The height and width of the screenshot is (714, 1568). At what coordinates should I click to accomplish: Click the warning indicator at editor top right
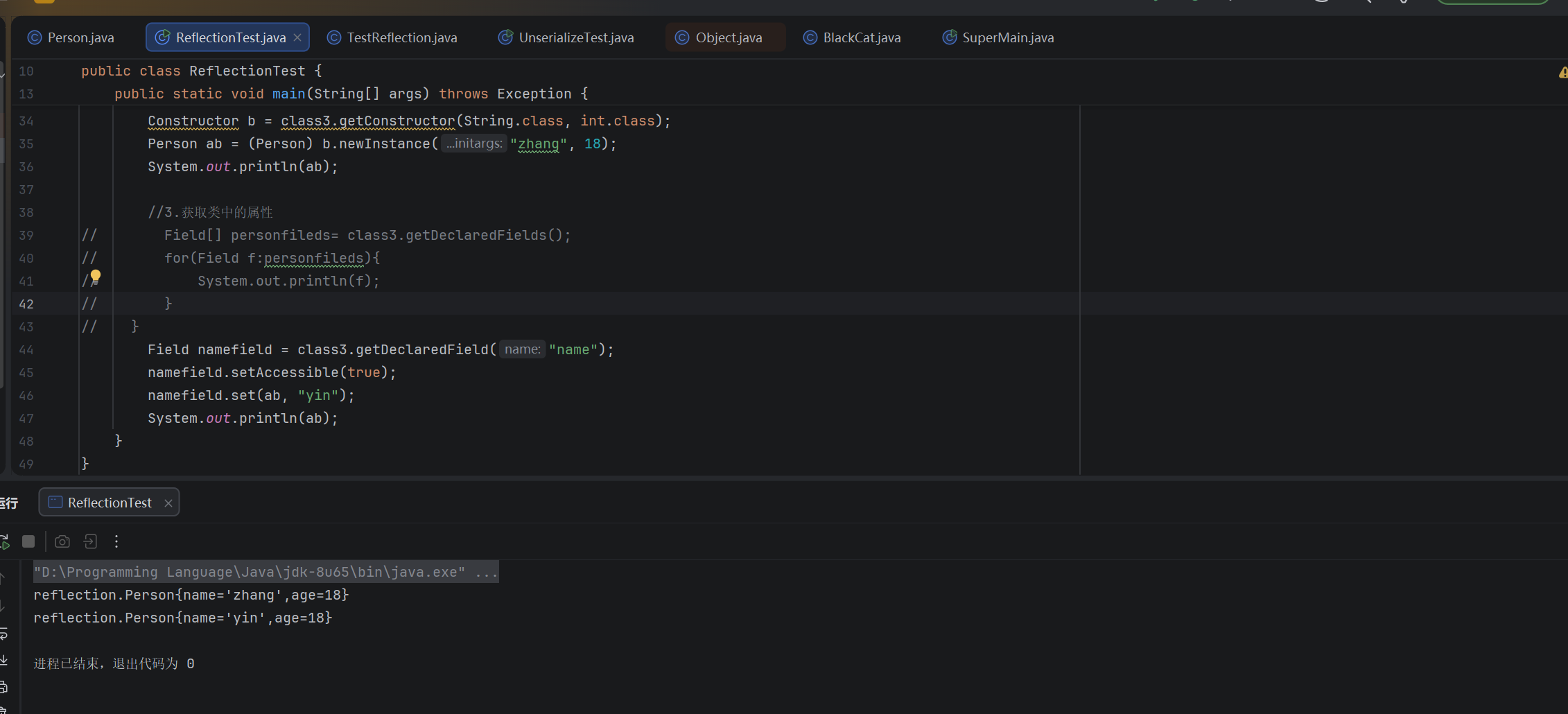click(x=1563, y=72)
